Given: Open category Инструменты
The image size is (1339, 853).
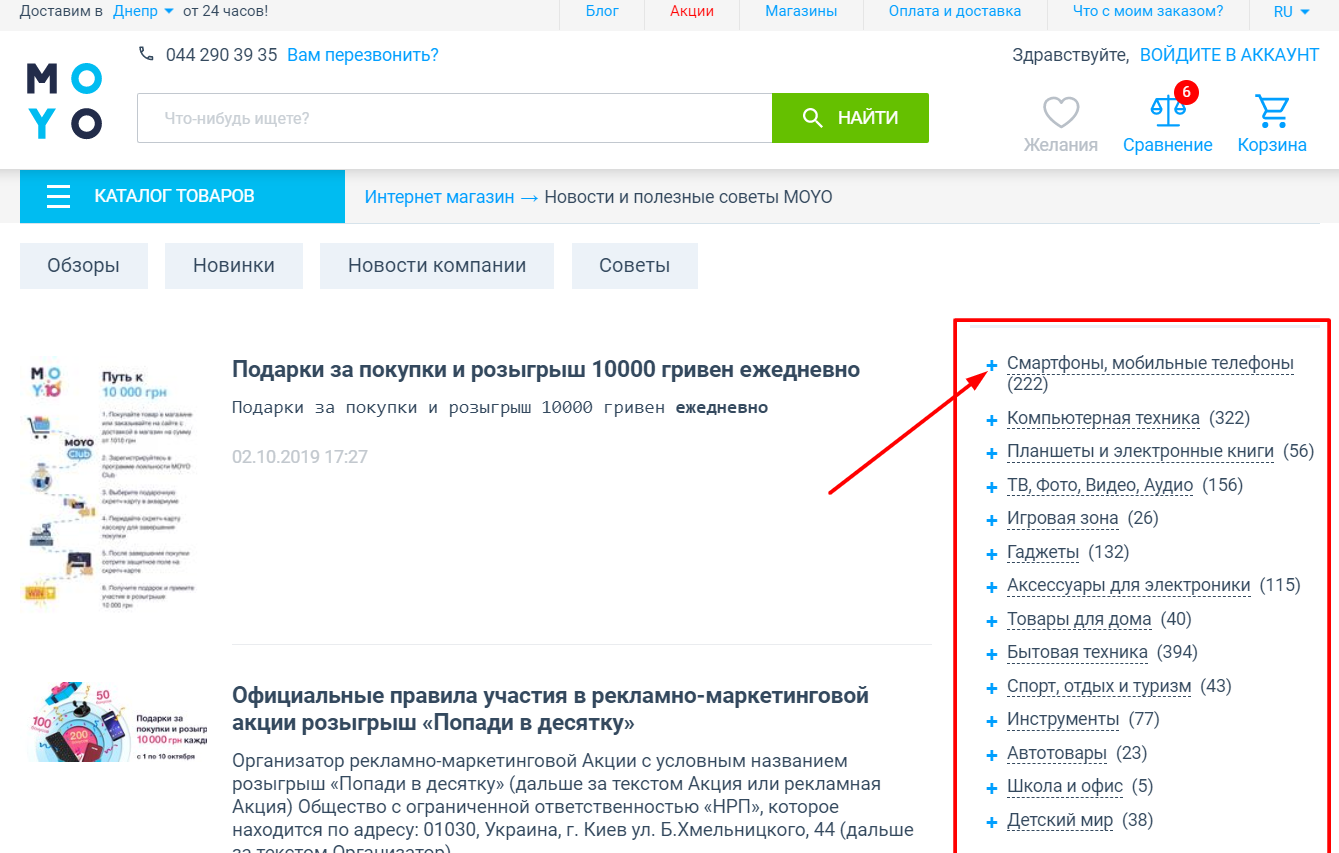Looking at the screenshot, I should click(1063, 719).
